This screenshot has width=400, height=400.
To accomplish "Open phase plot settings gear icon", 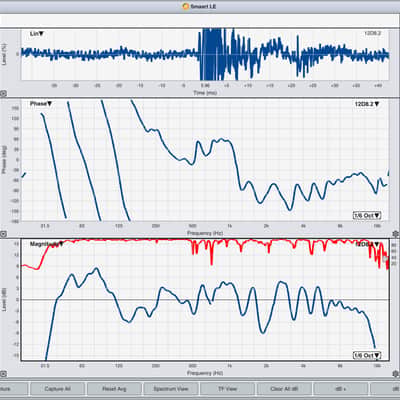I will (396, 233).
